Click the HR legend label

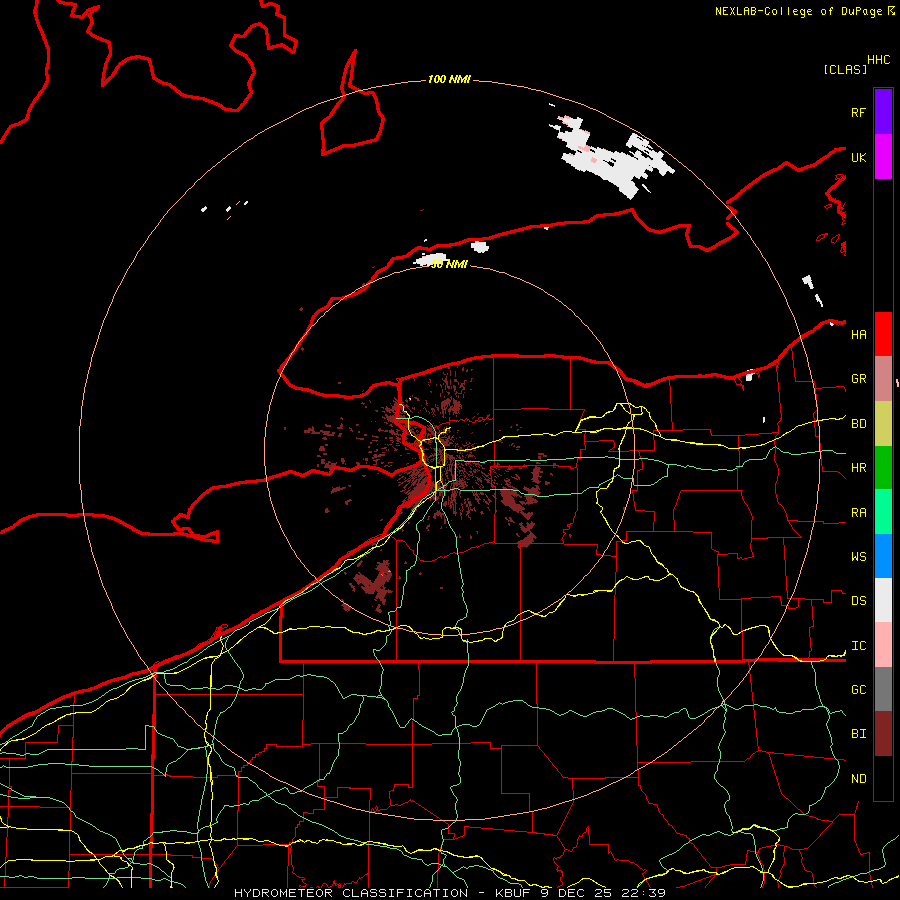pos(858,468)
